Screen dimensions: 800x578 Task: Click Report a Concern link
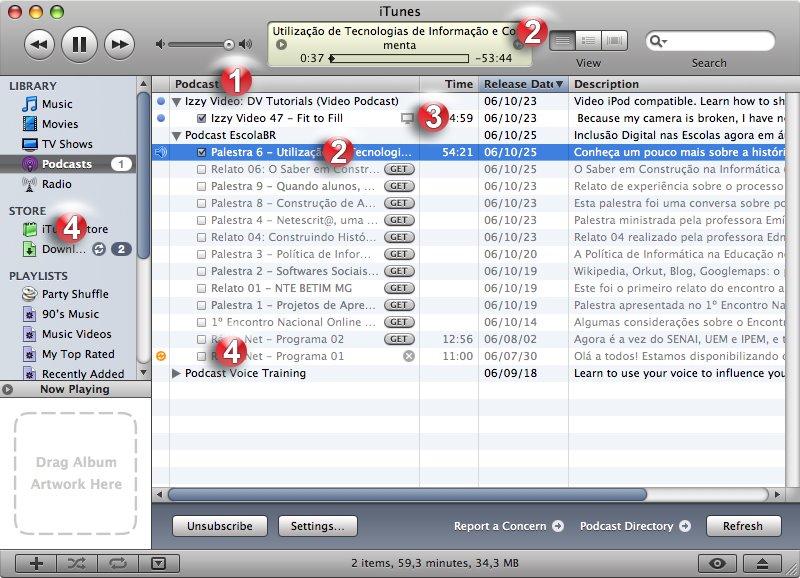[x=509, y=526]
